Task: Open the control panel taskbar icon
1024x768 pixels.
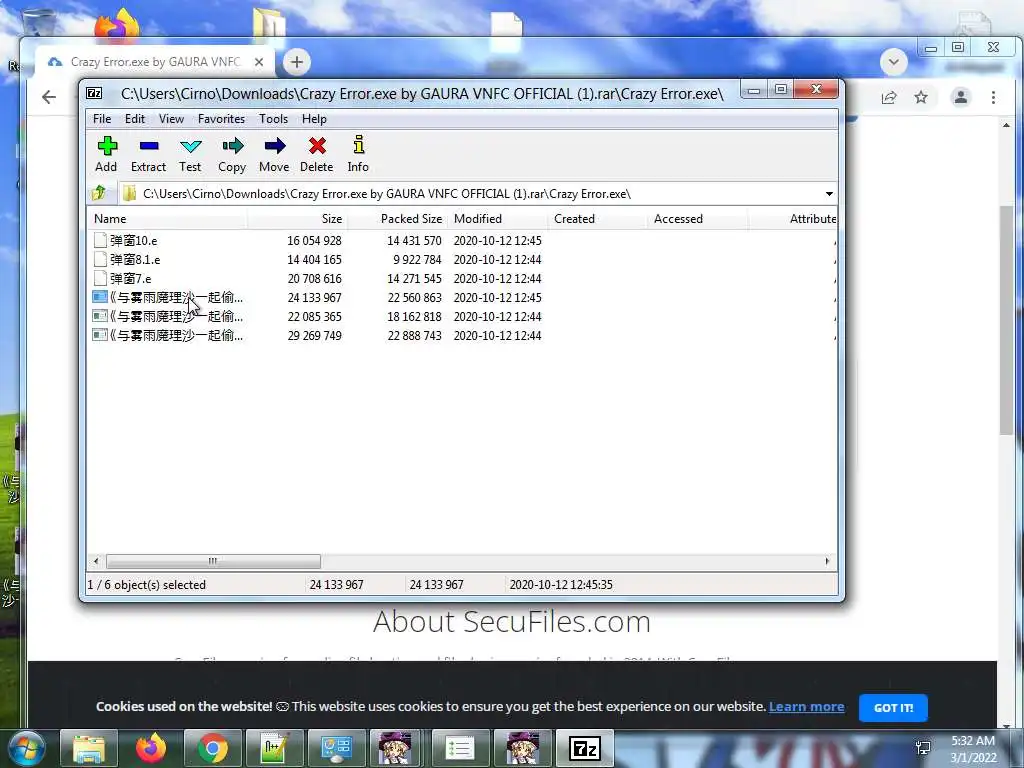Action: pyautogui.click(x=336, y=748)
